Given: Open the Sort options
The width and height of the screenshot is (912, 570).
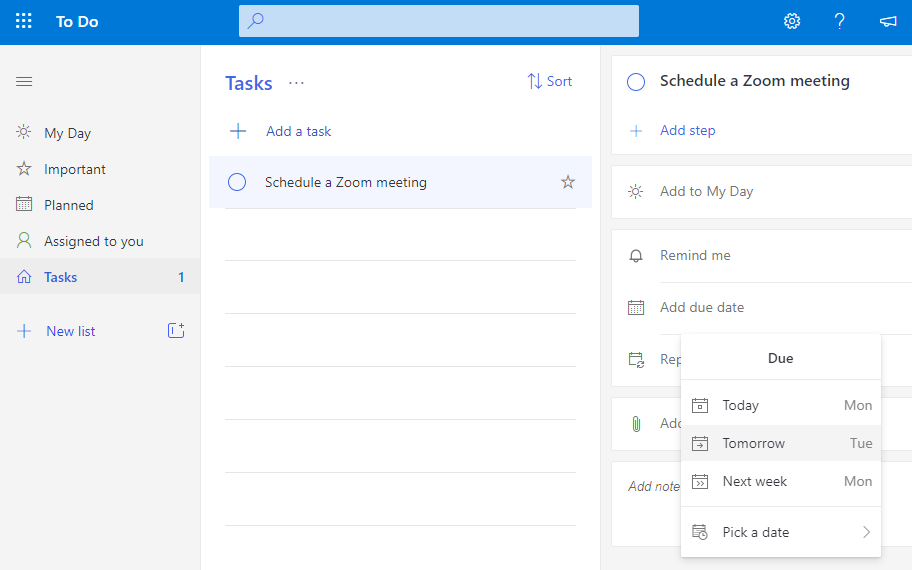Looking at the screenshot, I should pos(550,82).
